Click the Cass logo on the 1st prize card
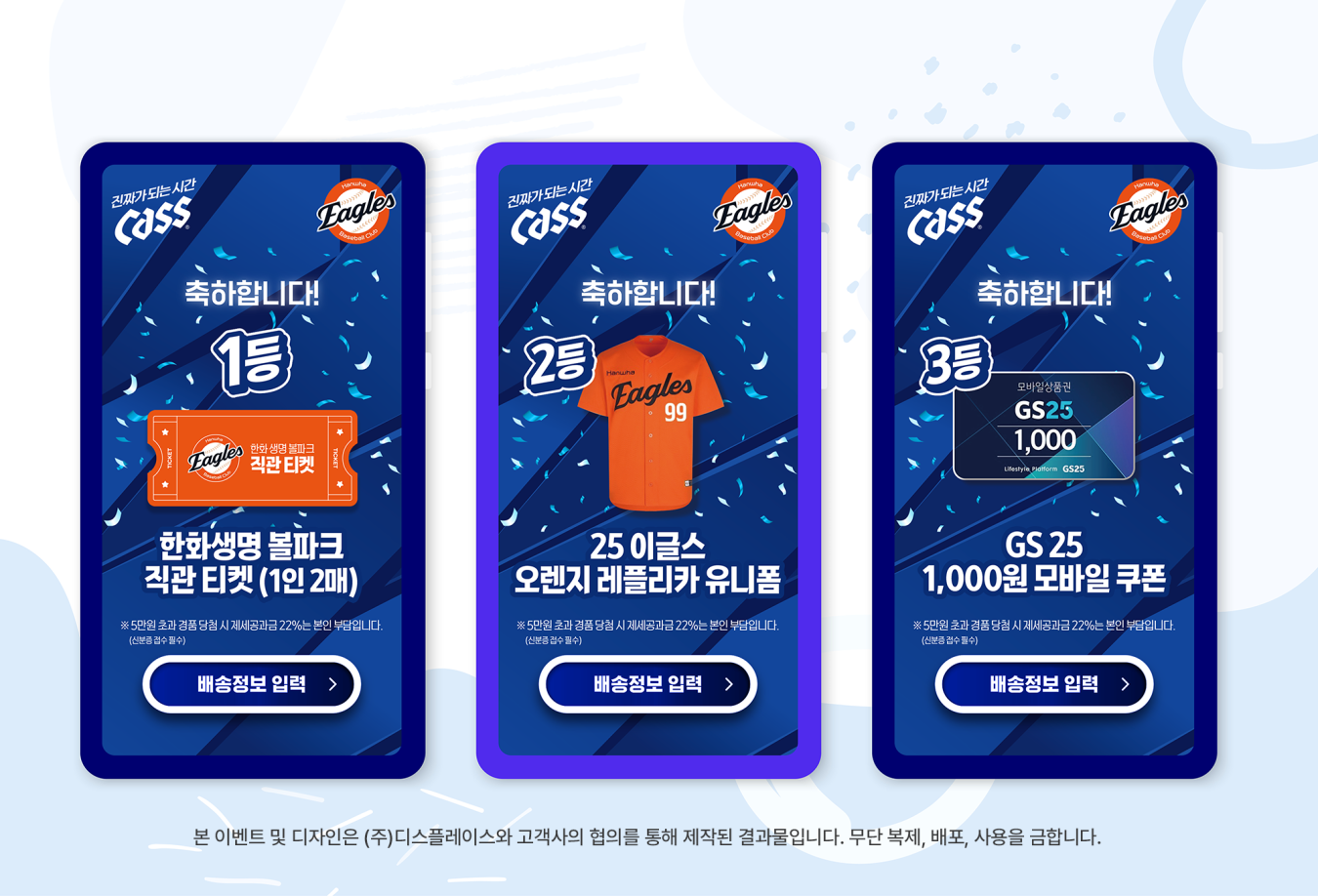1318x896 pixels. click(x=153, y=211)
